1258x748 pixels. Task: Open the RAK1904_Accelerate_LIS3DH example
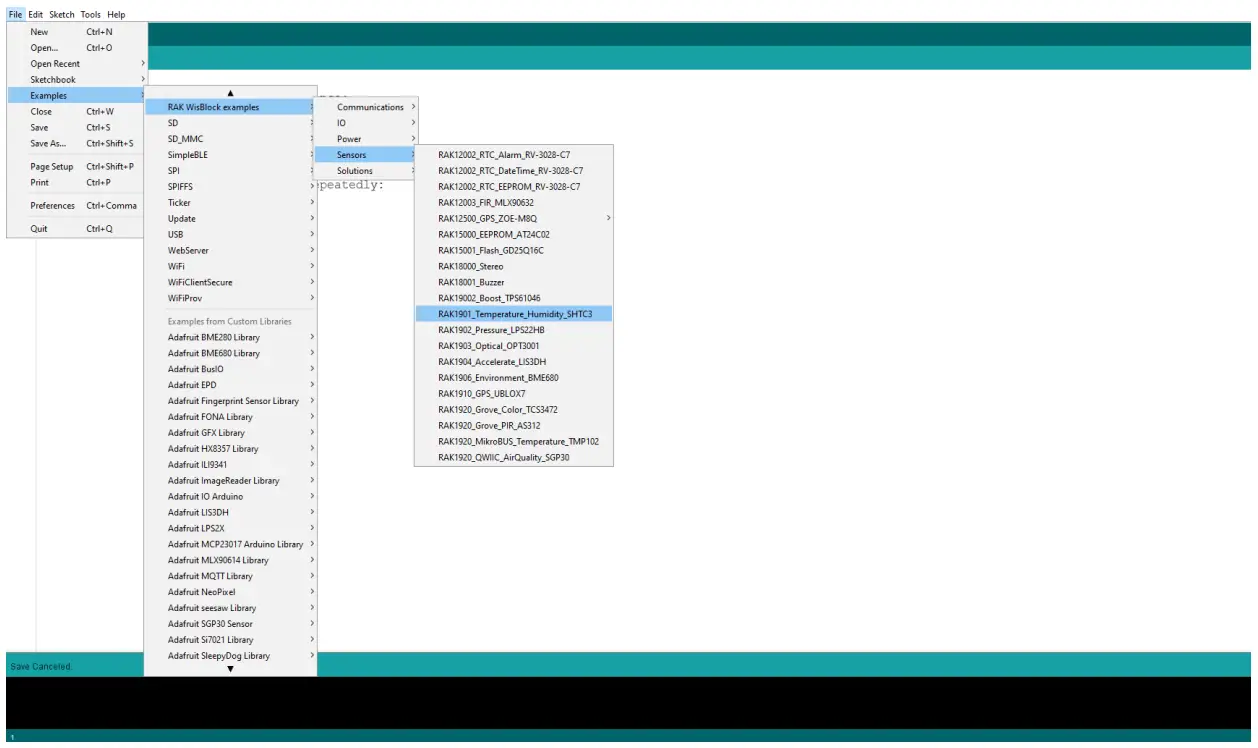(514, 362)
